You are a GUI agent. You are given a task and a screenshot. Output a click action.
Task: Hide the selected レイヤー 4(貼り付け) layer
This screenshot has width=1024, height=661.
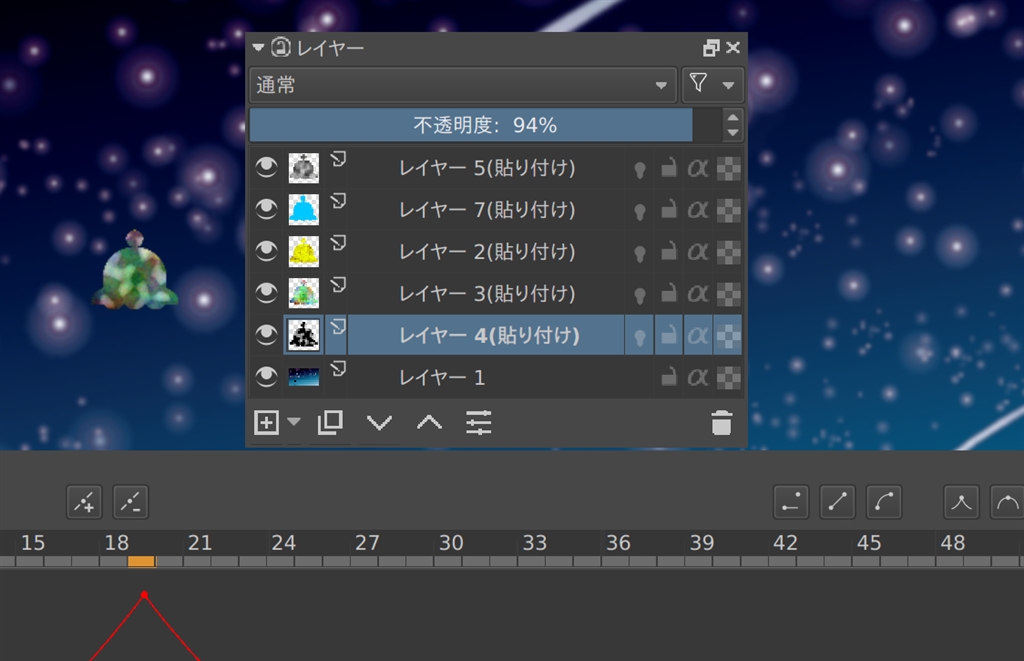point(266,335)
